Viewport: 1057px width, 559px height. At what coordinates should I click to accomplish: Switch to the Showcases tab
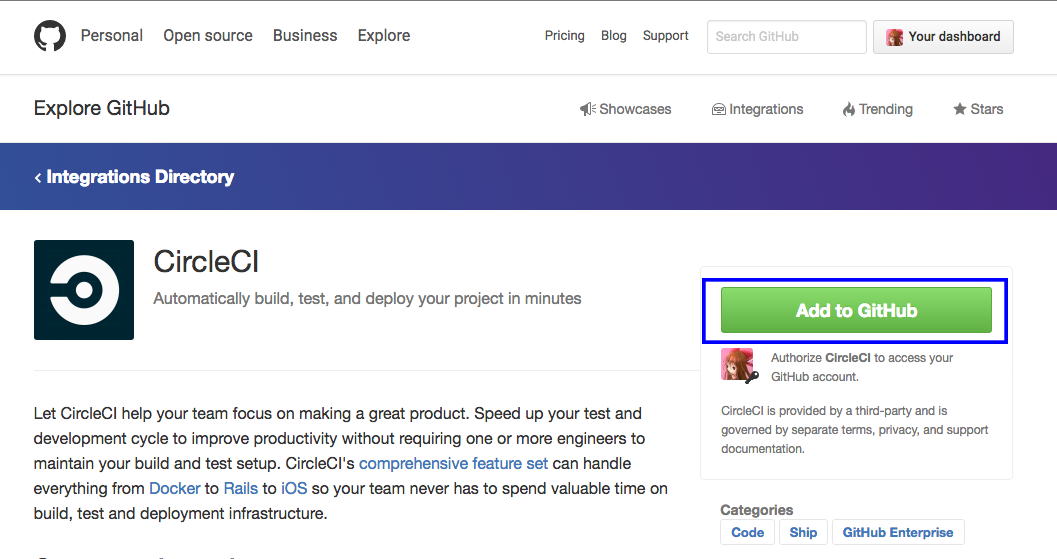tap(626, 109)
